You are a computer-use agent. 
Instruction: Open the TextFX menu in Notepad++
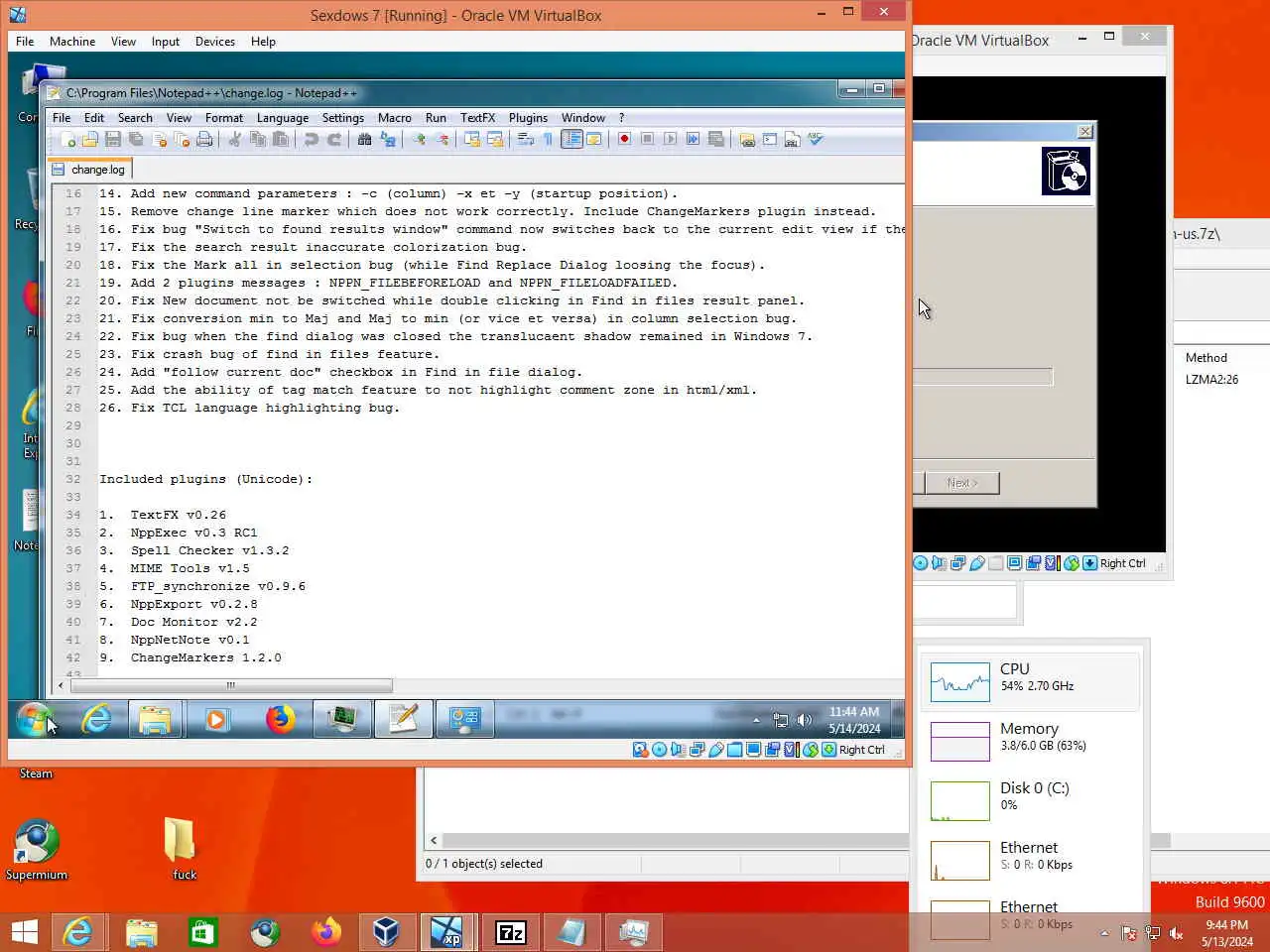477,118
